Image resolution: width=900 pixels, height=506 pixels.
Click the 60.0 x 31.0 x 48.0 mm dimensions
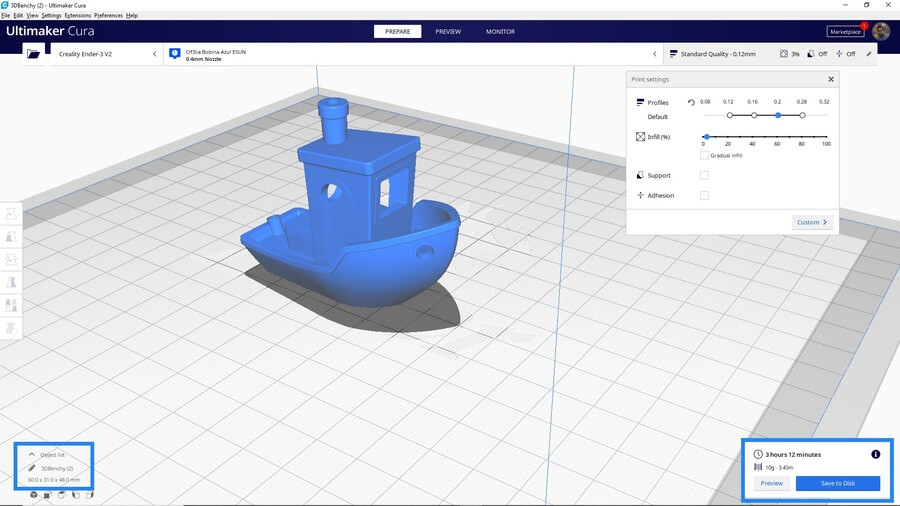[x=54, y=480]
